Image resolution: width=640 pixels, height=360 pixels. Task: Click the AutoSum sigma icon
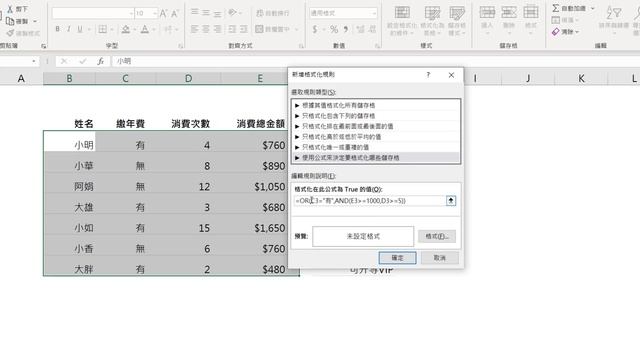coord(556,8)
